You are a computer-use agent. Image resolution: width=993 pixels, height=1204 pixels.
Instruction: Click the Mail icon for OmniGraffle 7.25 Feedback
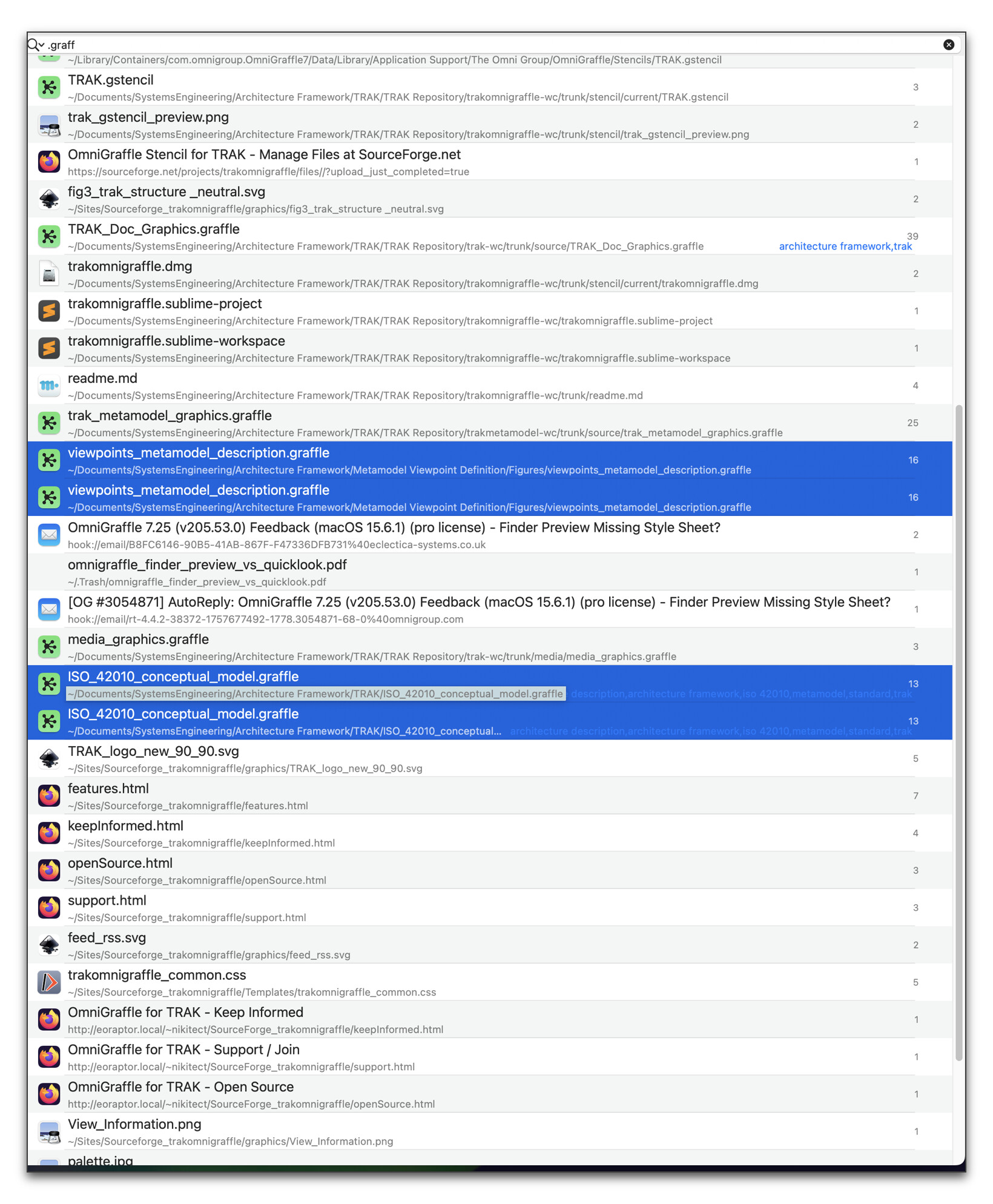(49, 535)
